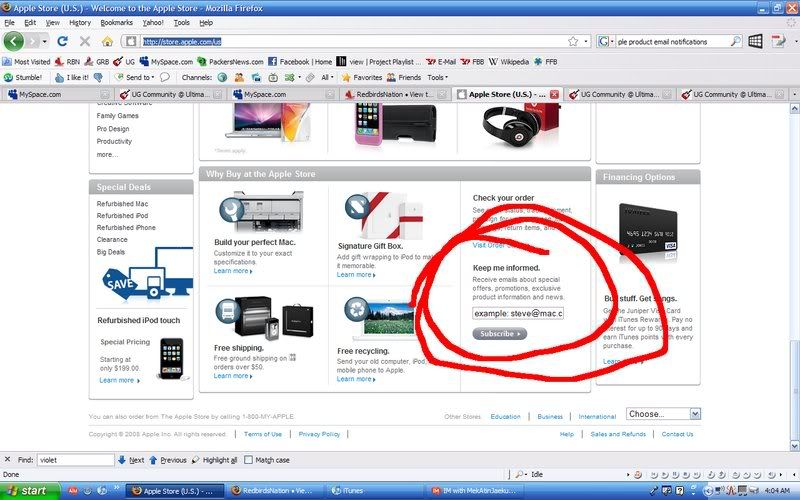Click the Subscribe button

point(499,334)
